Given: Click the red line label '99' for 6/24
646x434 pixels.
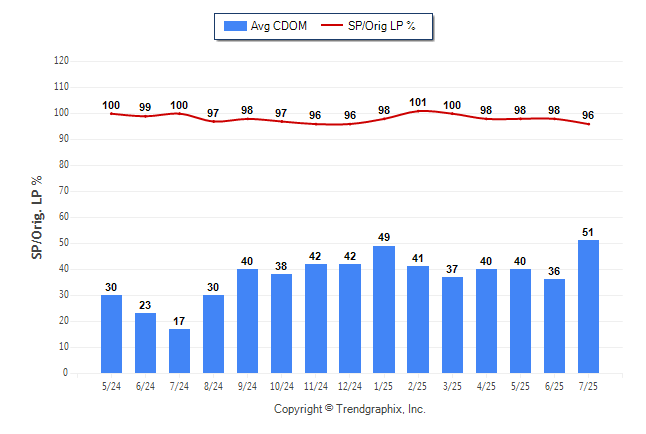Looking at the screenshot, I should click(x=145, y=107).
